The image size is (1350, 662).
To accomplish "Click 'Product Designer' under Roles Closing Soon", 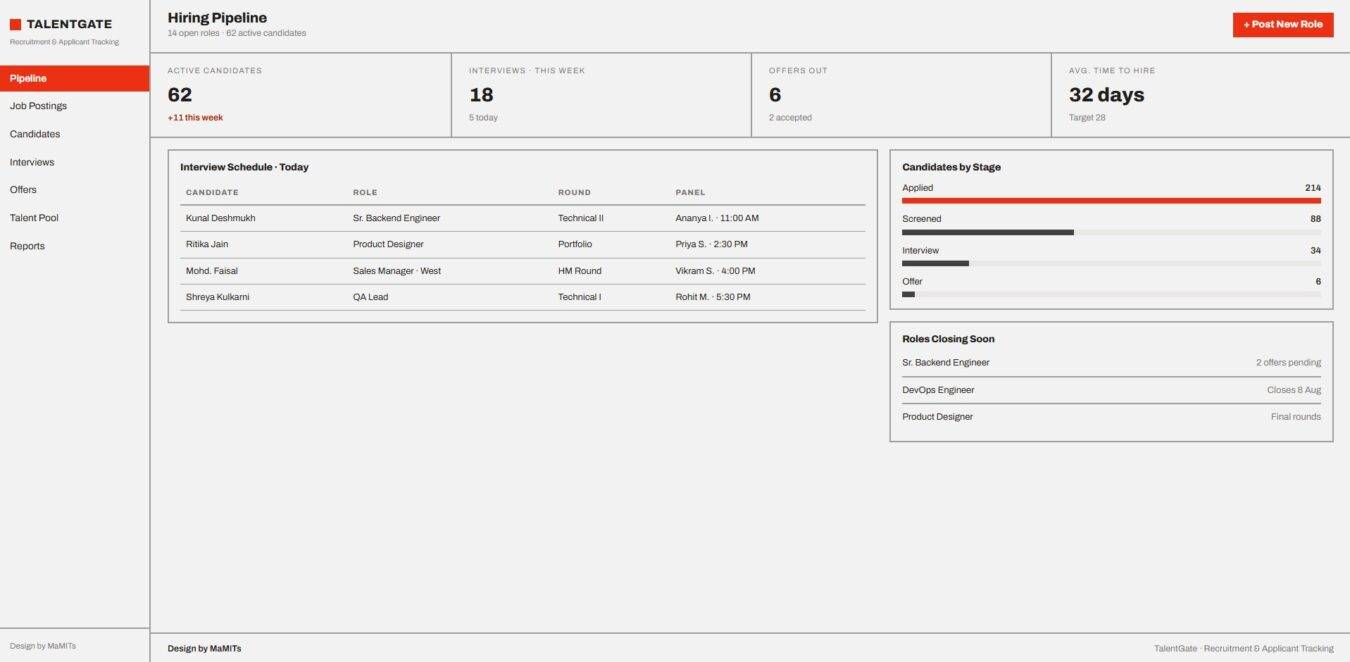I will pyautogui.click(x=937, y=417).
